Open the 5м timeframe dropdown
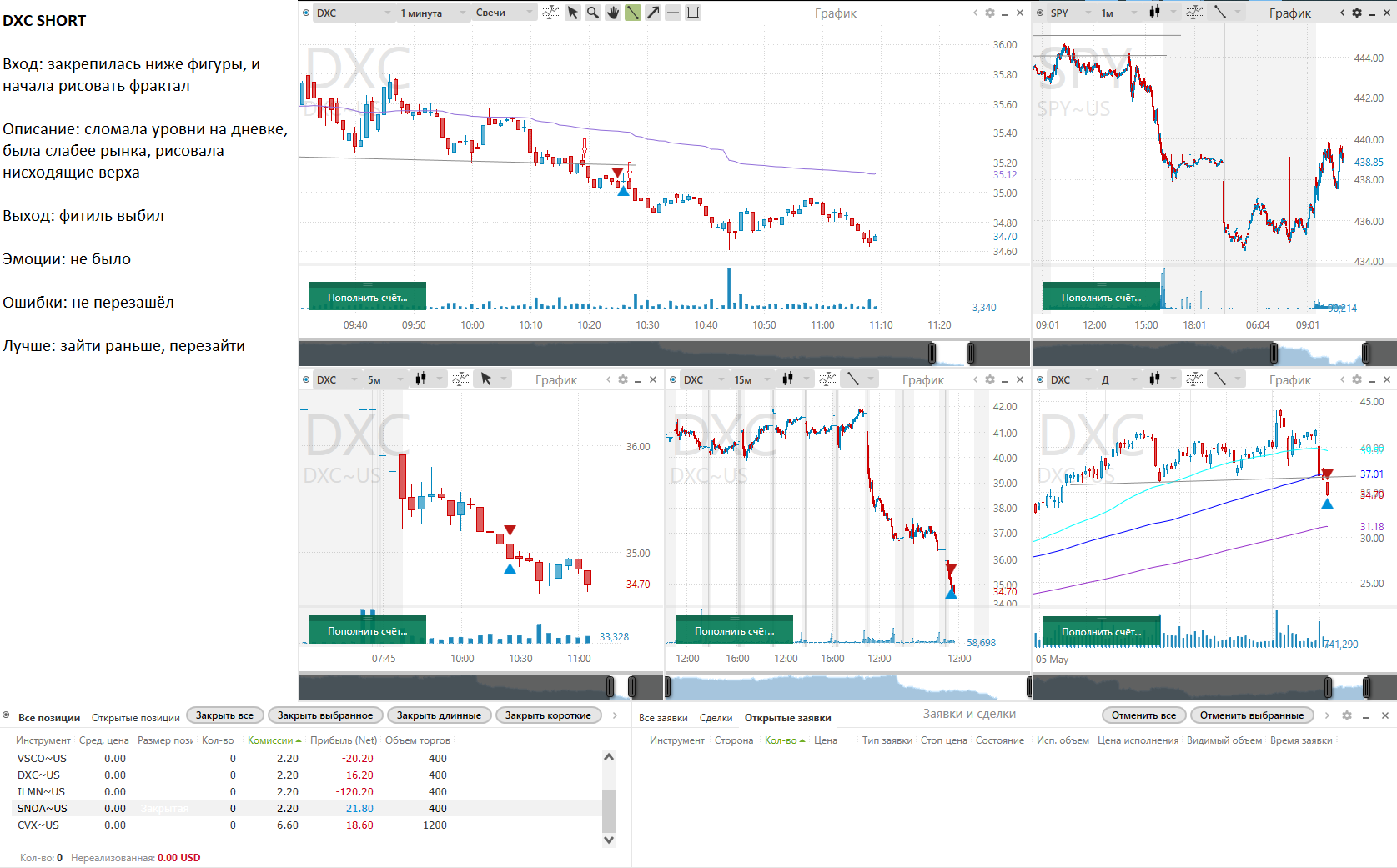This screenshot has height=868, width=1397. [x=384, y=379]
